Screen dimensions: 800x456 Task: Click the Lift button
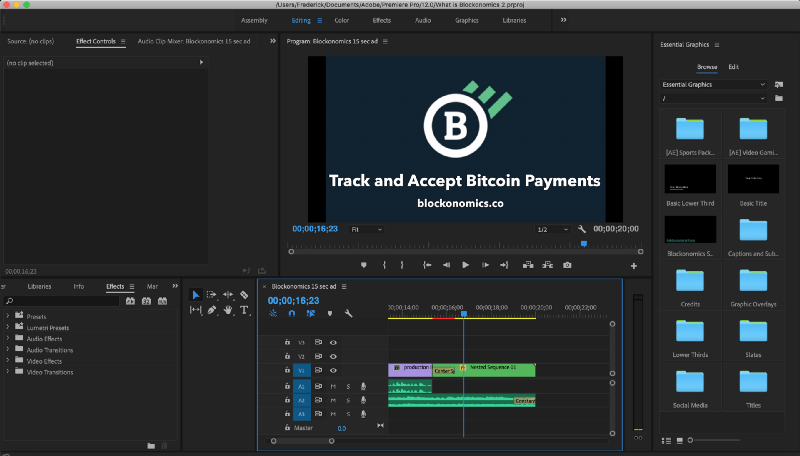[528, 265]
